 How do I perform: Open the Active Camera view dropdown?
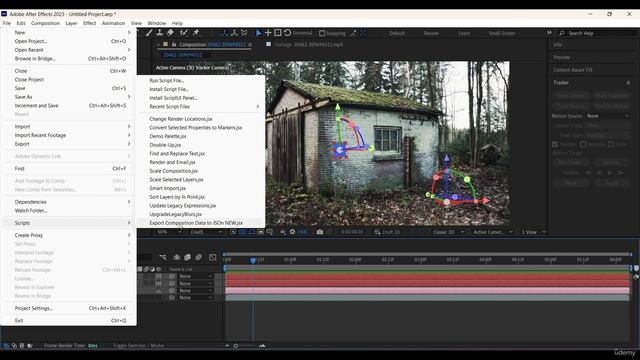pos(493,232)
